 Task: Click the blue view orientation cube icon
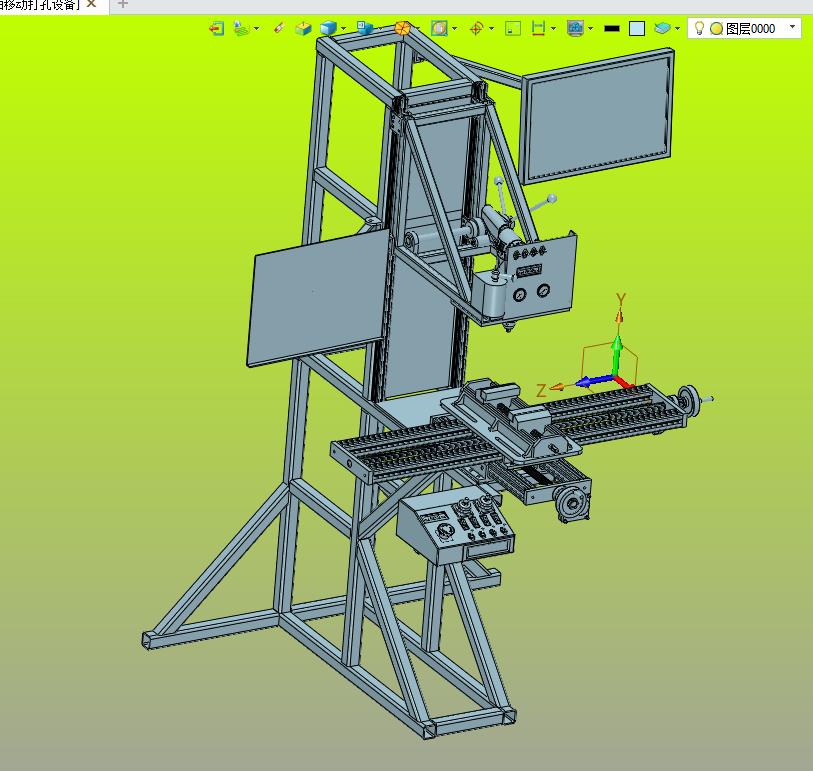tap(365, 28)
